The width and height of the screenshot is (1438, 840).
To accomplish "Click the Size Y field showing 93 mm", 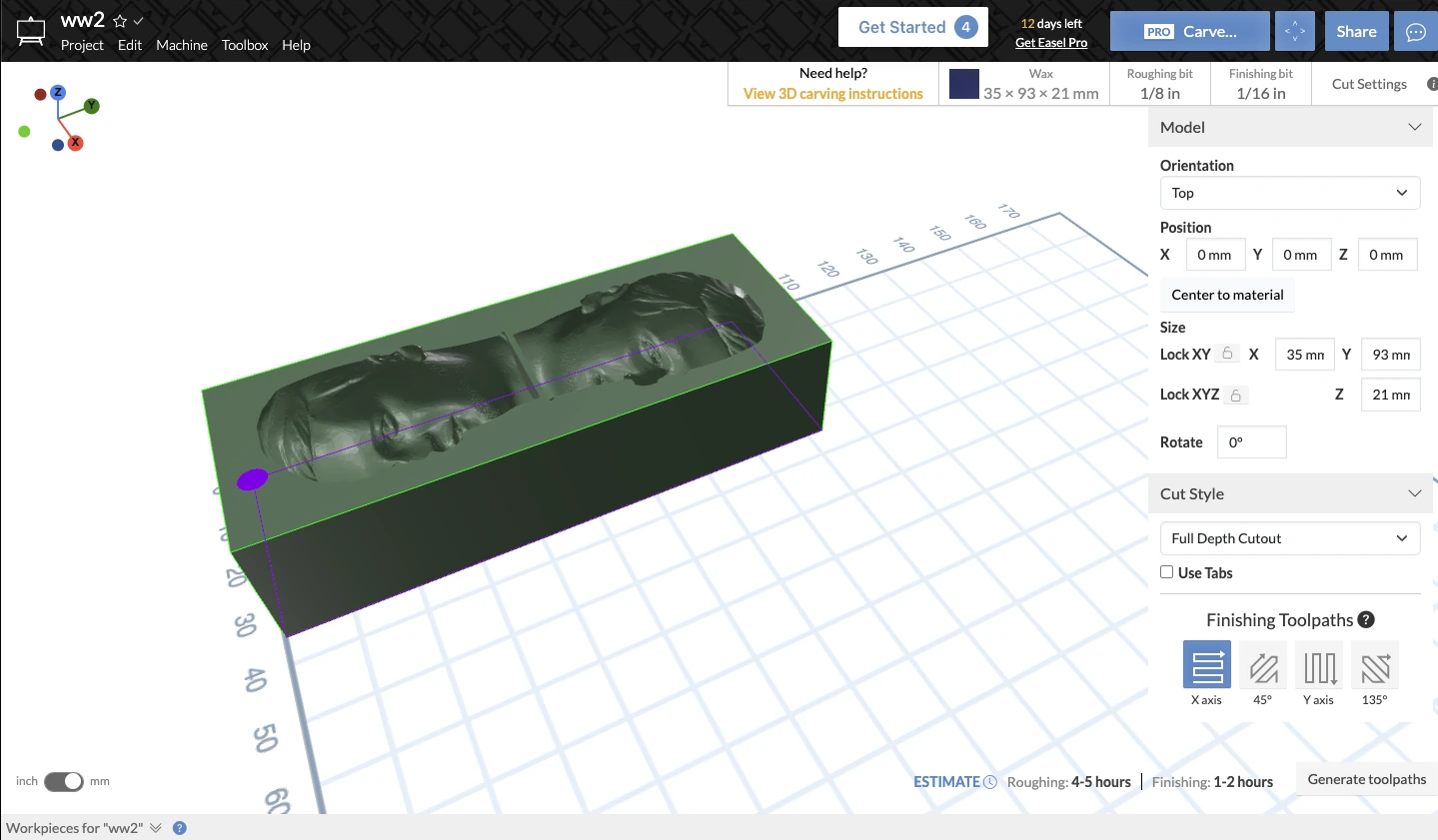I will [1391, 355].
